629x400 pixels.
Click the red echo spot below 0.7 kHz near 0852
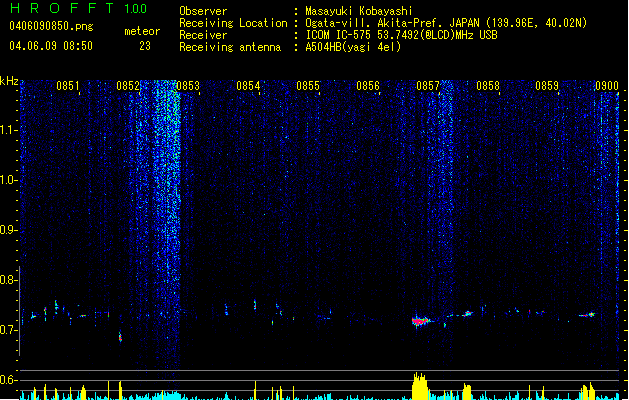(120, 336)
